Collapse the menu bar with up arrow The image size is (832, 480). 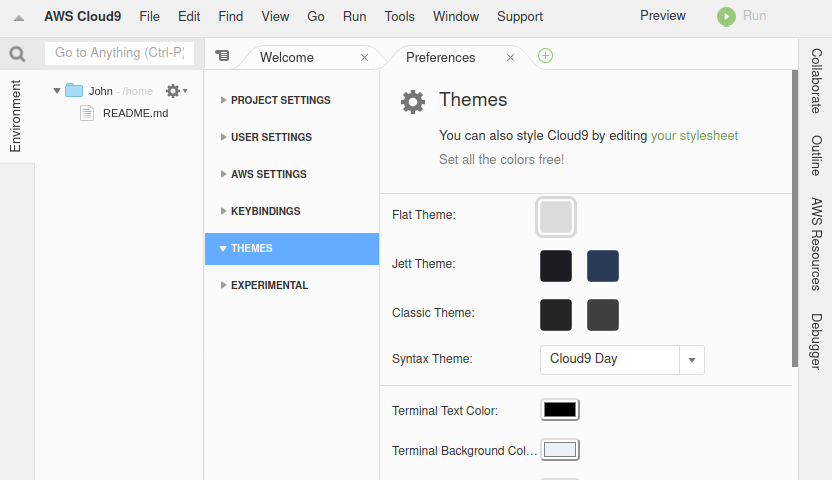click(x=19, y=18)
